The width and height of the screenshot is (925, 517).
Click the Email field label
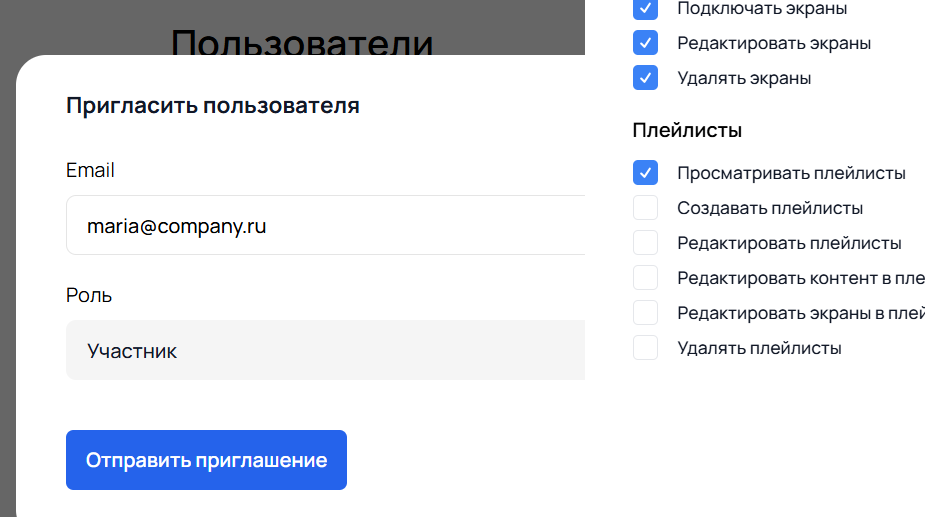pyautogui.click(x=90, y=171)
